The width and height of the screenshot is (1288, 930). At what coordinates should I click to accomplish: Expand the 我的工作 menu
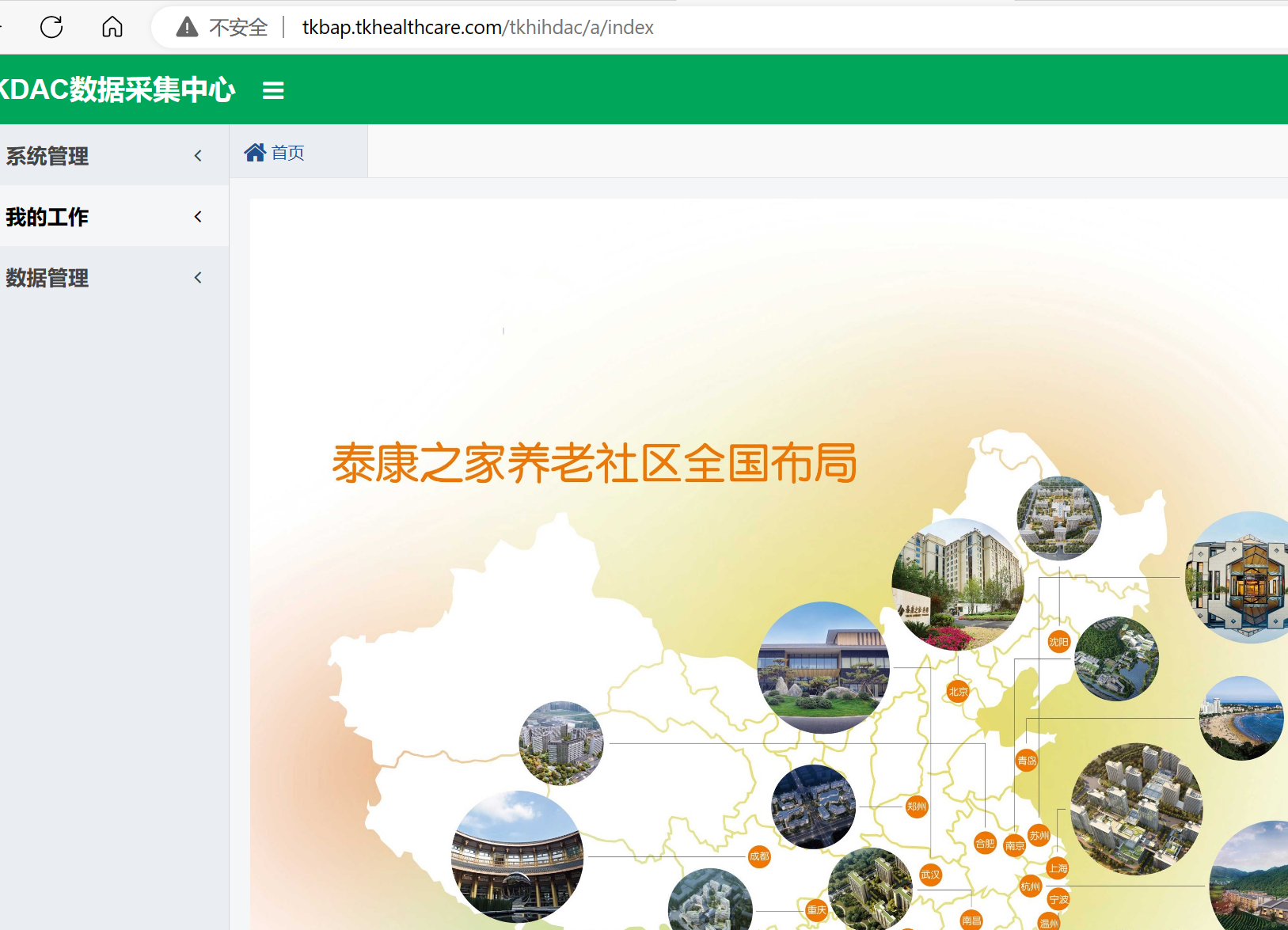point(114,216)
